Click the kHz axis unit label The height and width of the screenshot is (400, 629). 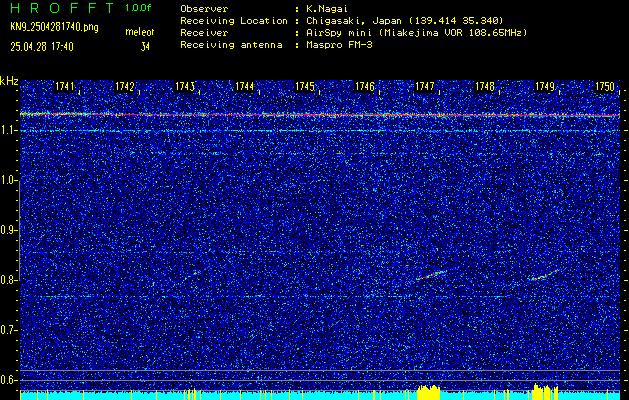(9, 81)
